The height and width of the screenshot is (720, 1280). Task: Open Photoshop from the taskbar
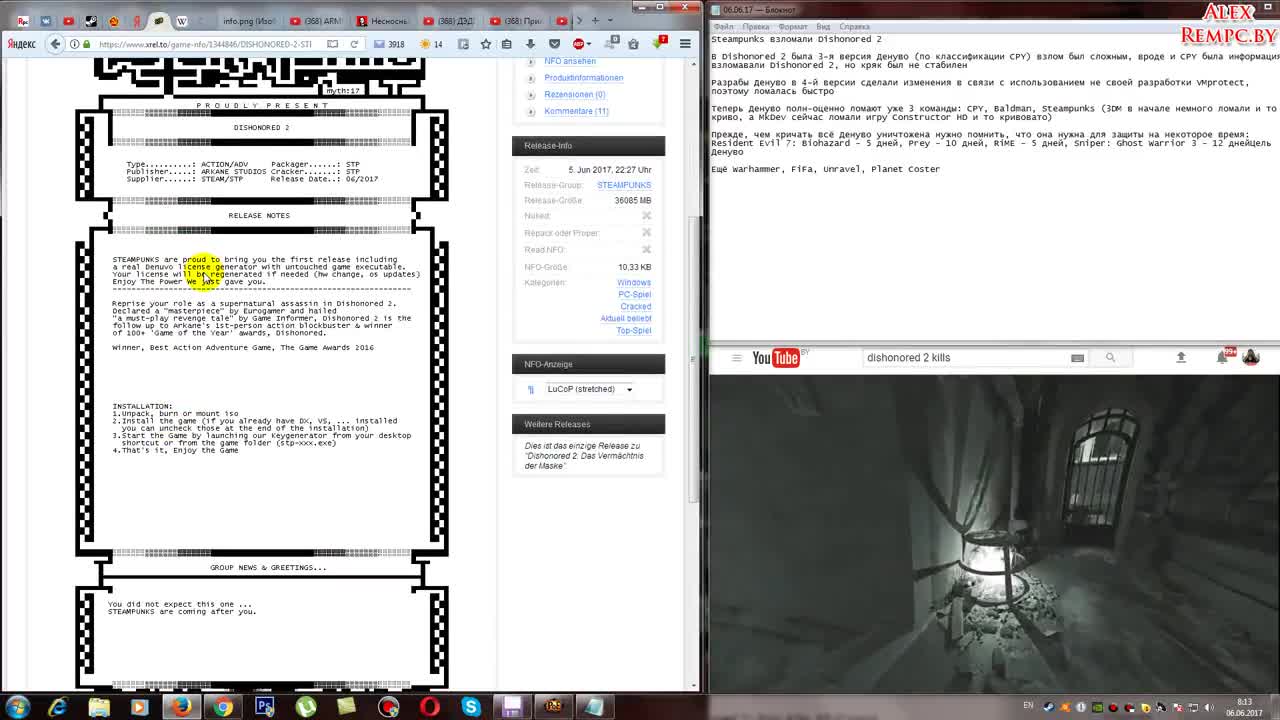pos(264,707)
